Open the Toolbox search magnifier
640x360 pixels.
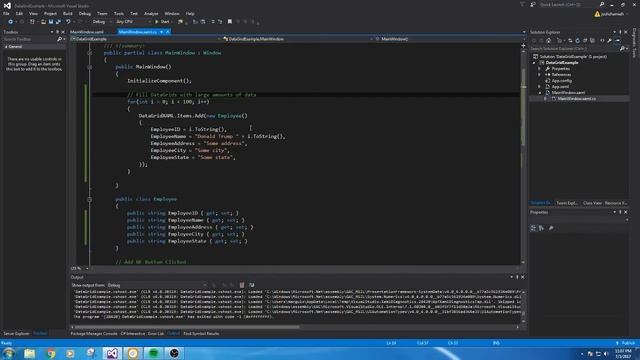tap(60, 39)
